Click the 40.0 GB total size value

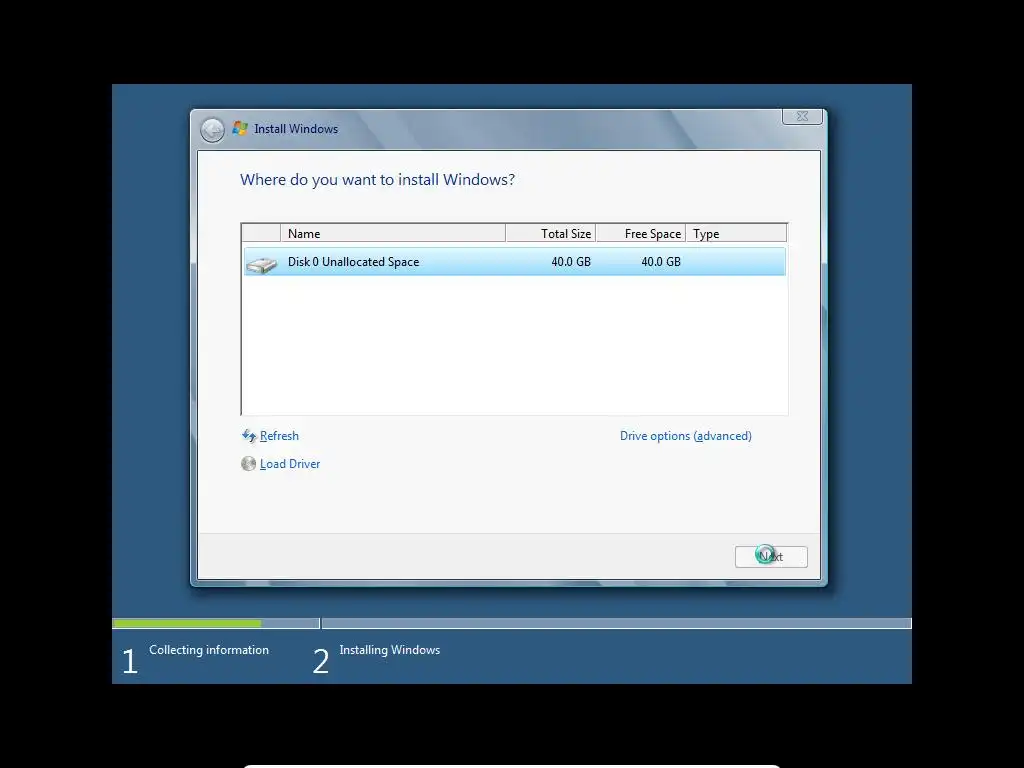click(x=571, y=262)
